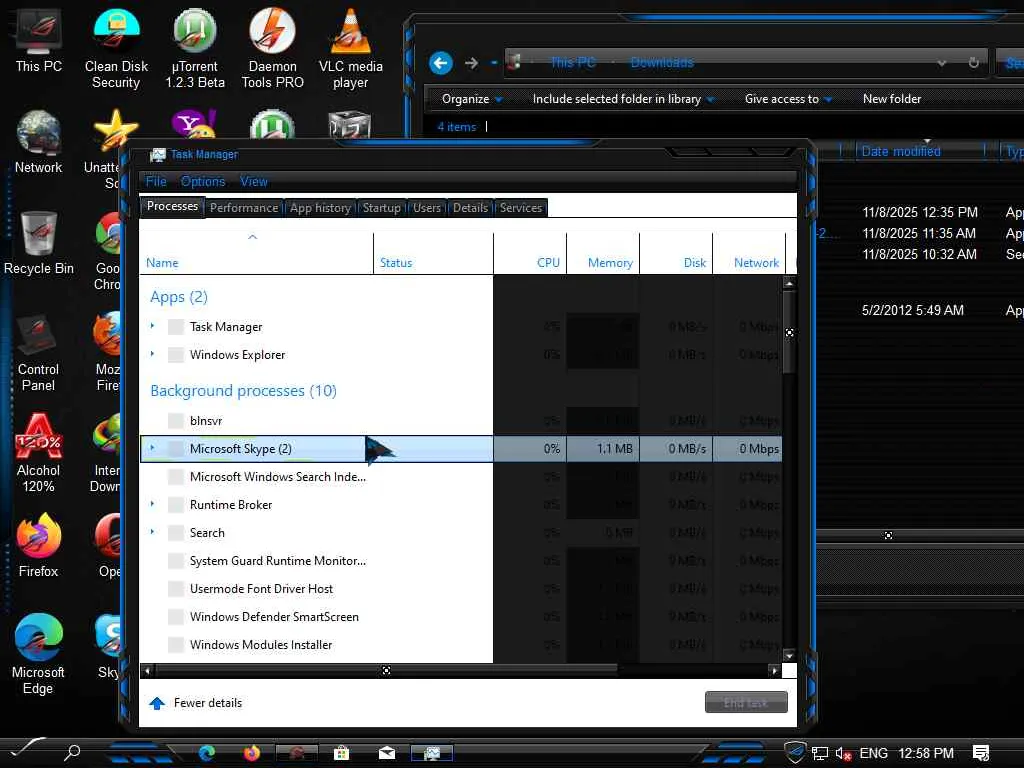Select the blnsvr process row

461,421
